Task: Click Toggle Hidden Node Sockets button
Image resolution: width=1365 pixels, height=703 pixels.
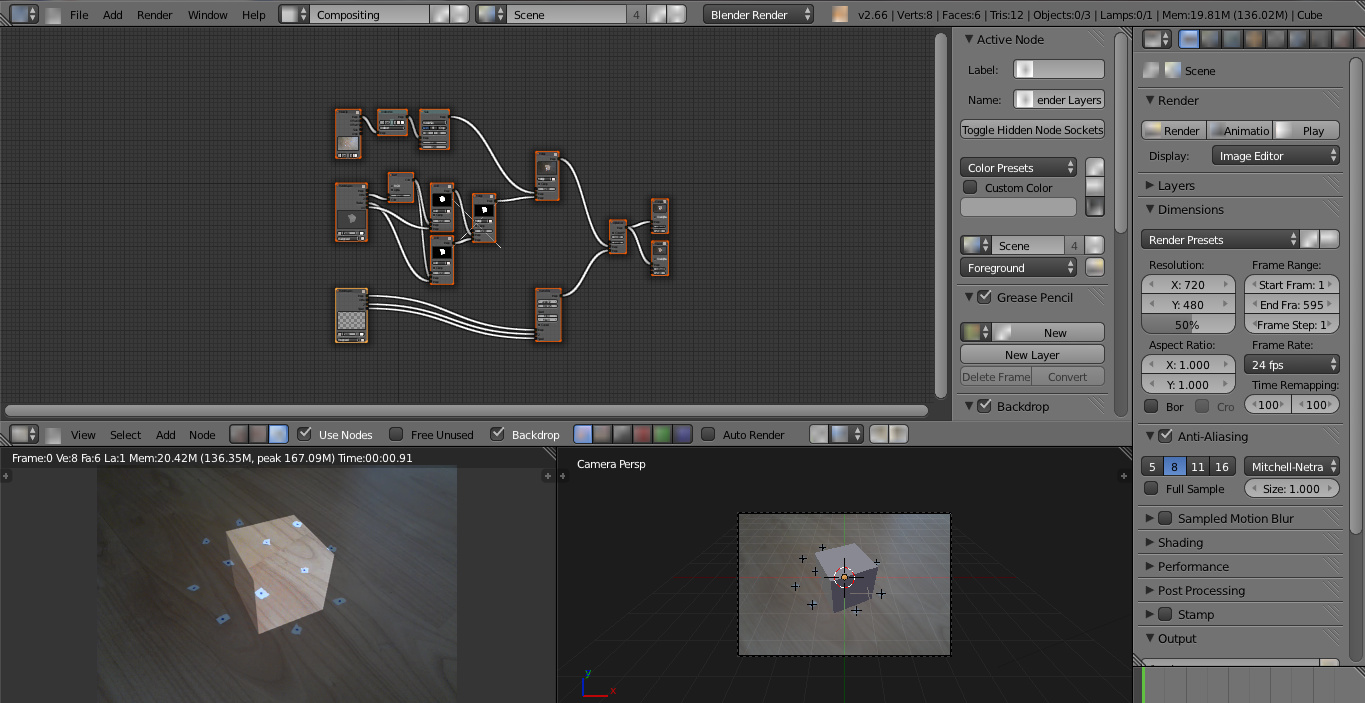Action: [x=1032, y=130]
